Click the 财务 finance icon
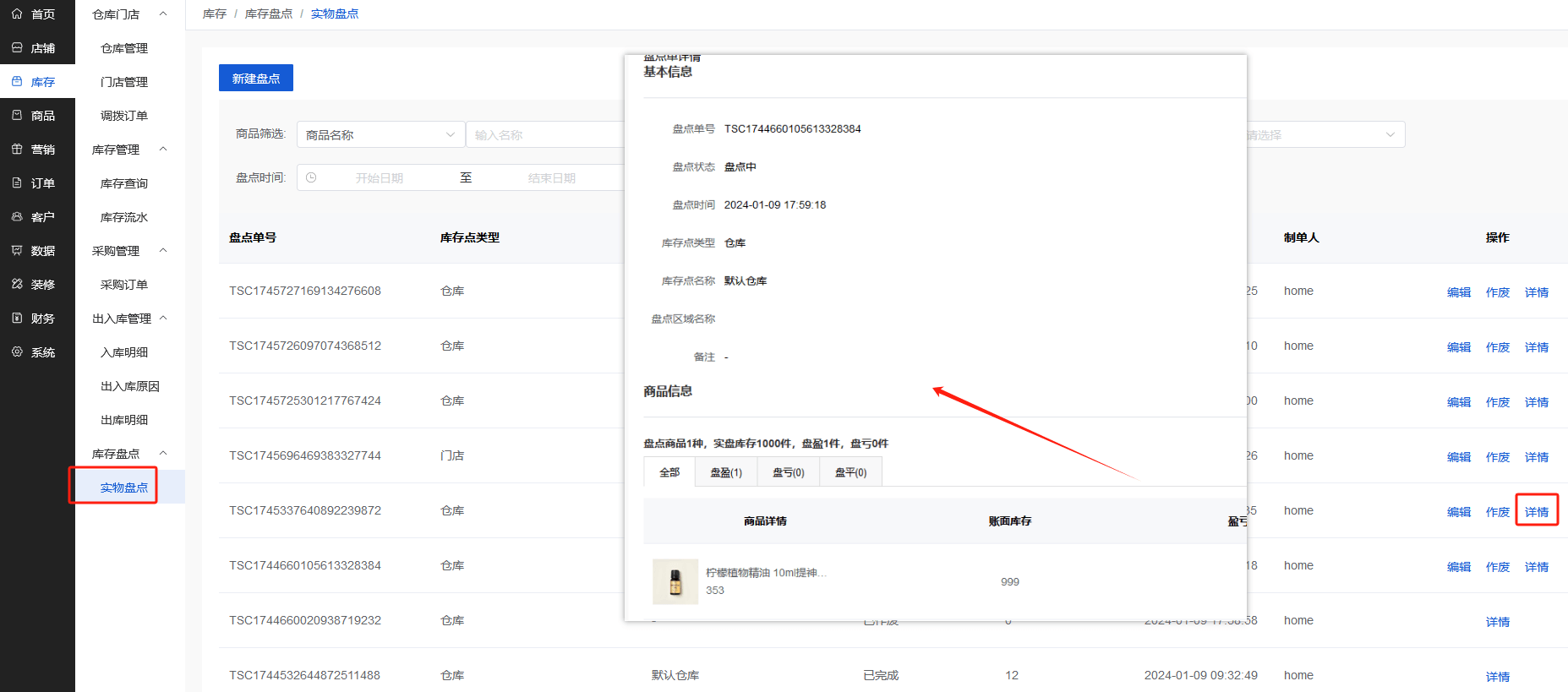Image resolution: width=1568 pixels, height=692 pixels. (x=17, y=318)
